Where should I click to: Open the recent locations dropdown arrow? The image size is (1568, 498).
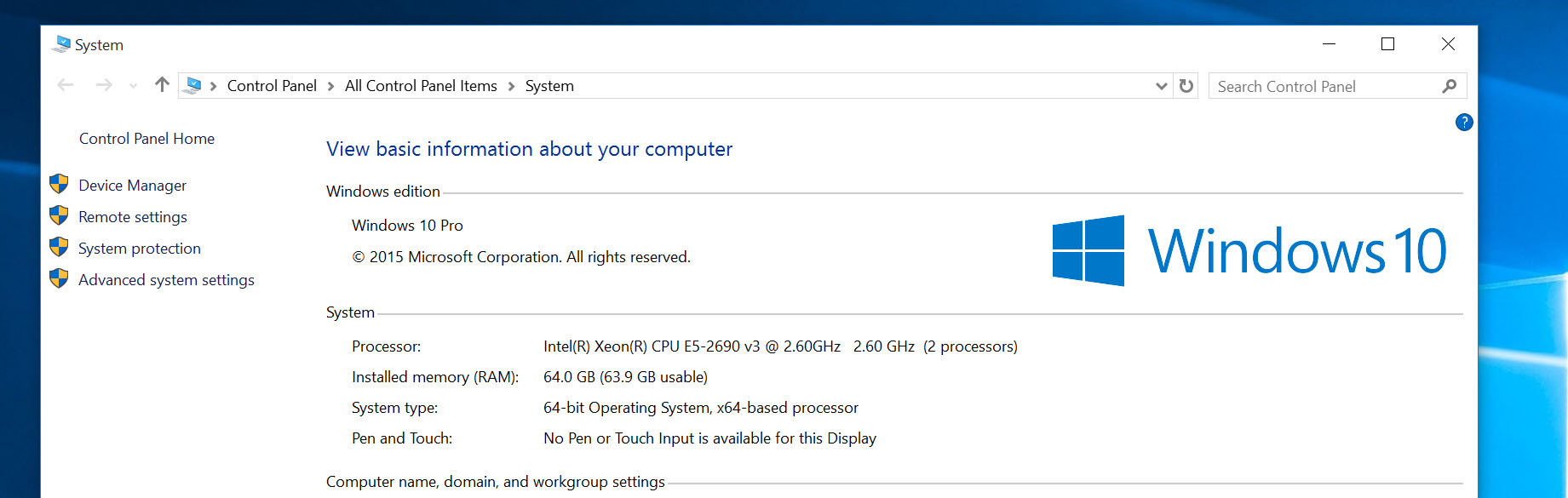pos(133,86)
